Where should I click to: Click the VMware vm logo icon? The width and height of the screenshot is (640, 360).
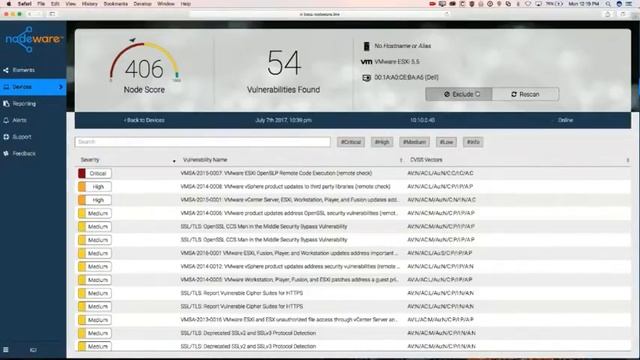pos(366,62)
